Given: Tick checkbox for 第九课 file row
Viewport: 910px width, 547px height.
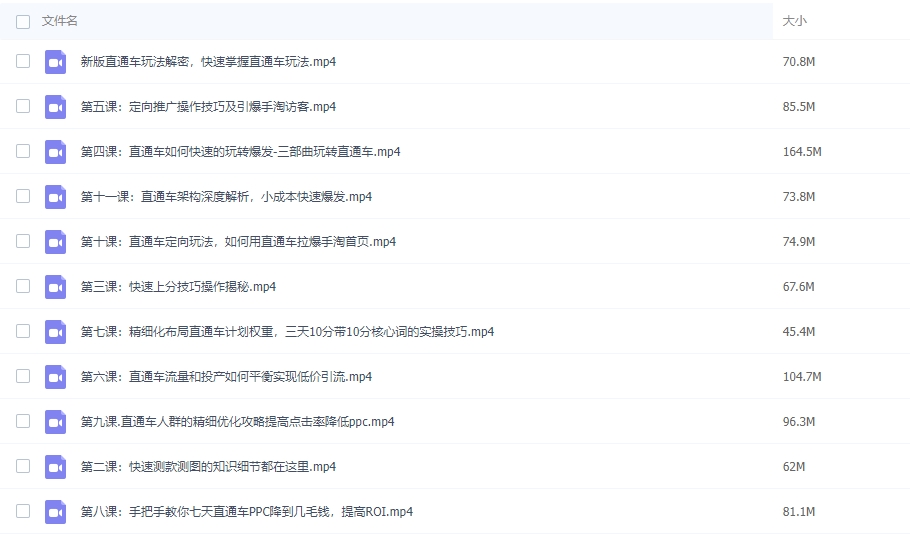Looking at the screenshot, I should pyautogui.click(x=23, y=421).
